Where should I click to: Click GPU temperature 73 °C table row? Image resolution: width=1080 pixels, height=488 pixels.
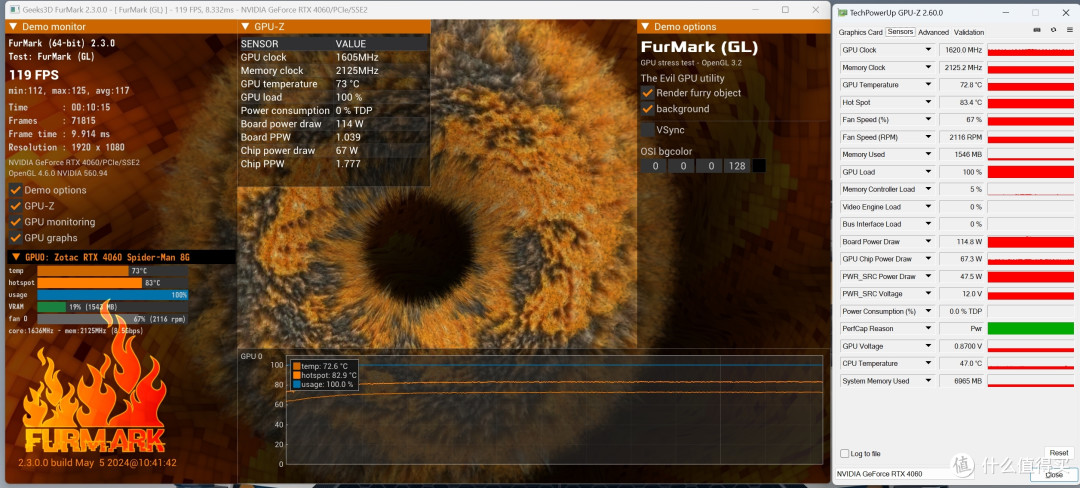pyautogui.click(x=334, y=84)
